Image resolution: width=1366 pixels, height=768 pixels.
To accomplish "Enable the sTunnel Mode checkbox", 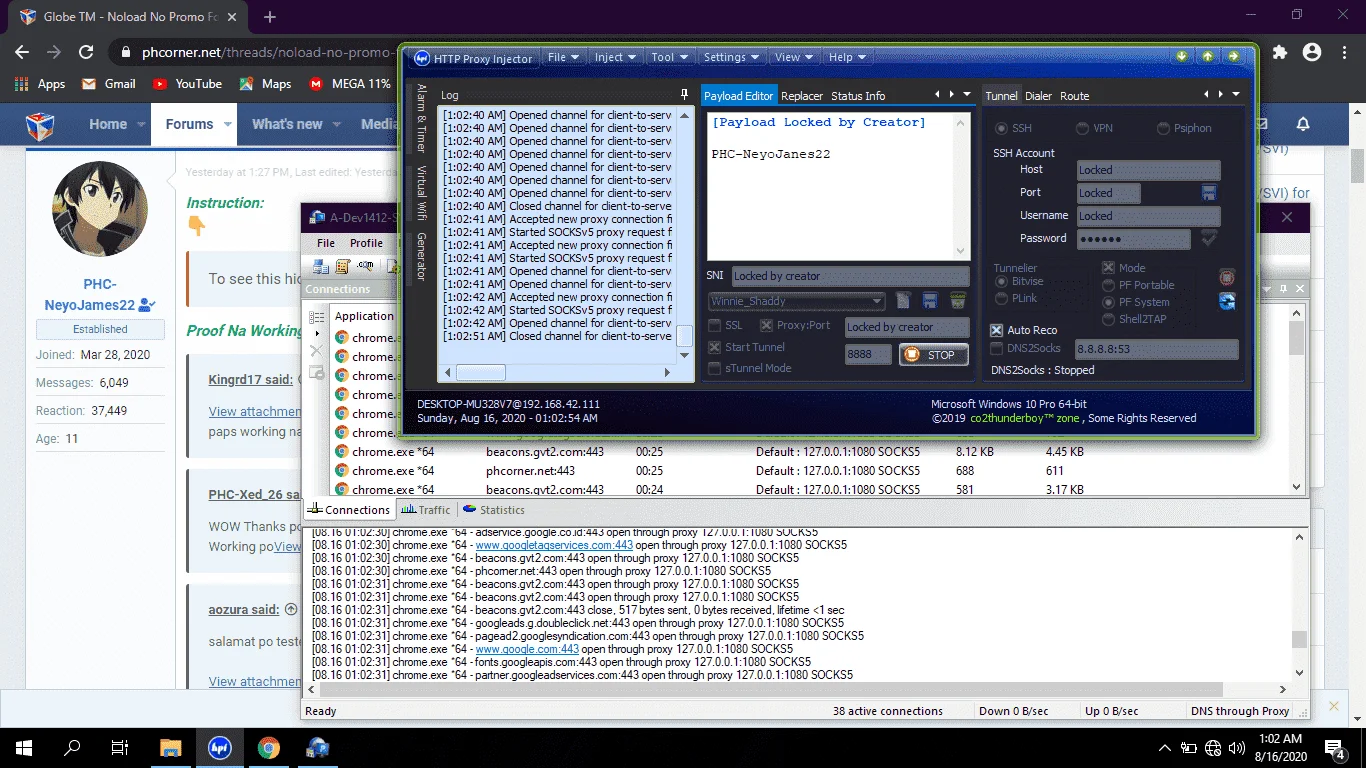I will coord(714,368).
